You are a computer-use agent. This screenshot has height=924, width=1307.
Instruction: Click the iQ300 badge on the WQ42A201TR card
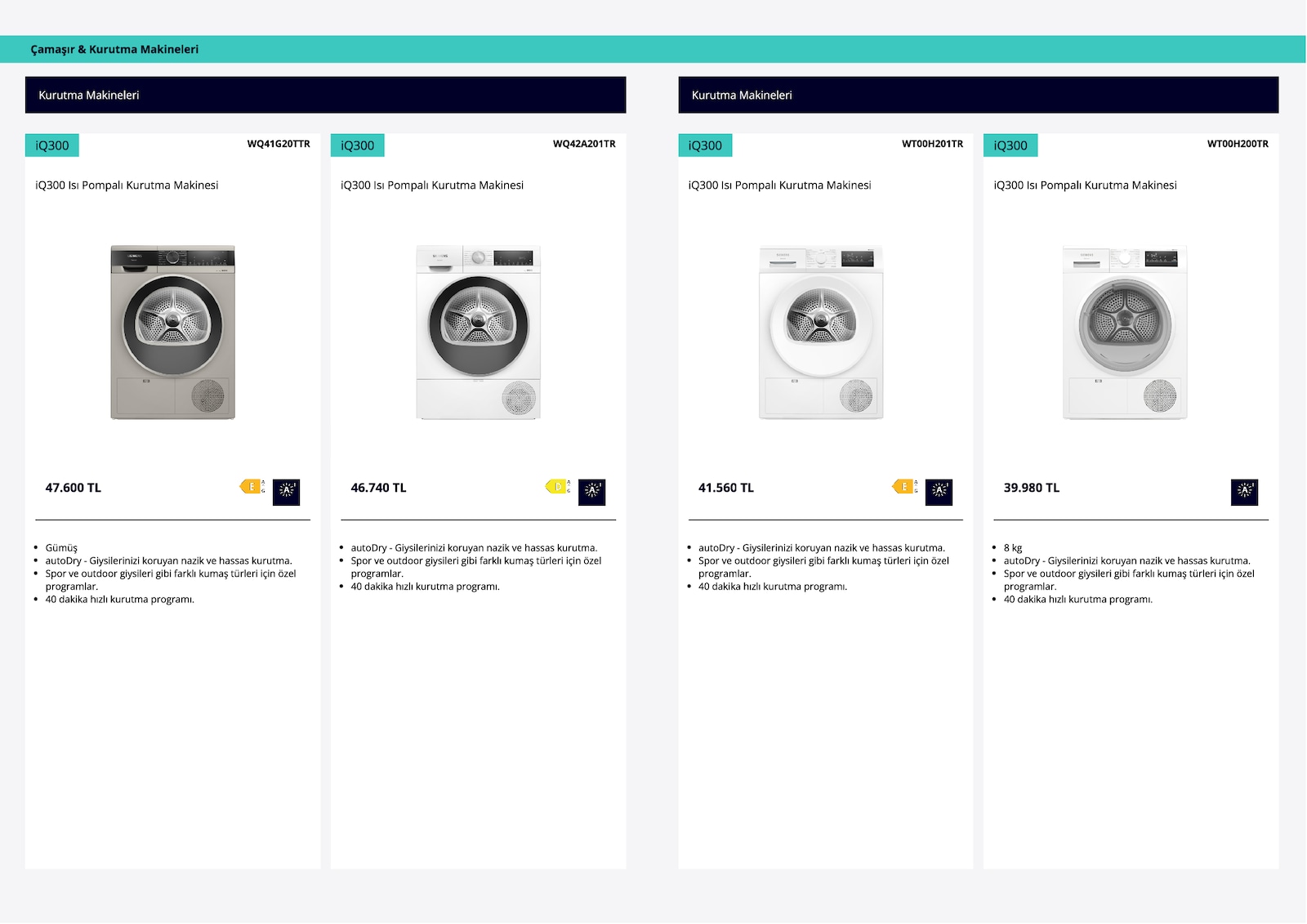(x=358, y=145)
